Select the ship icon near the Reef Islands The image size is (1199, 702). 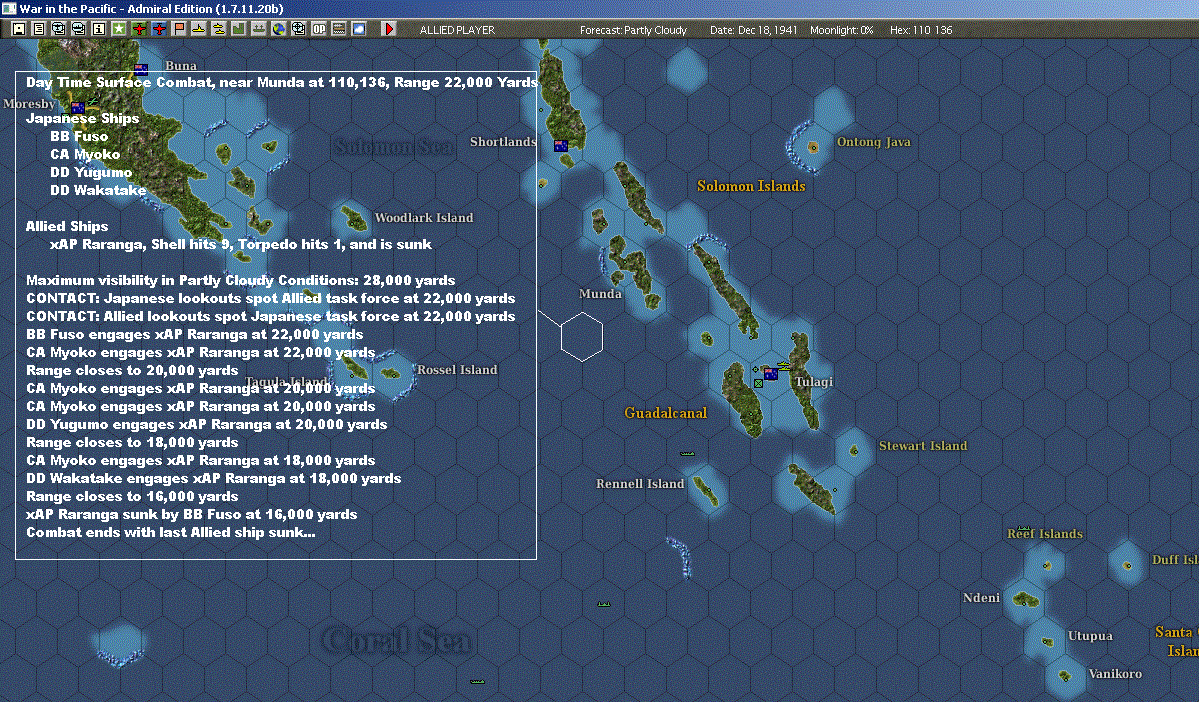click(x=1023, y=528)
